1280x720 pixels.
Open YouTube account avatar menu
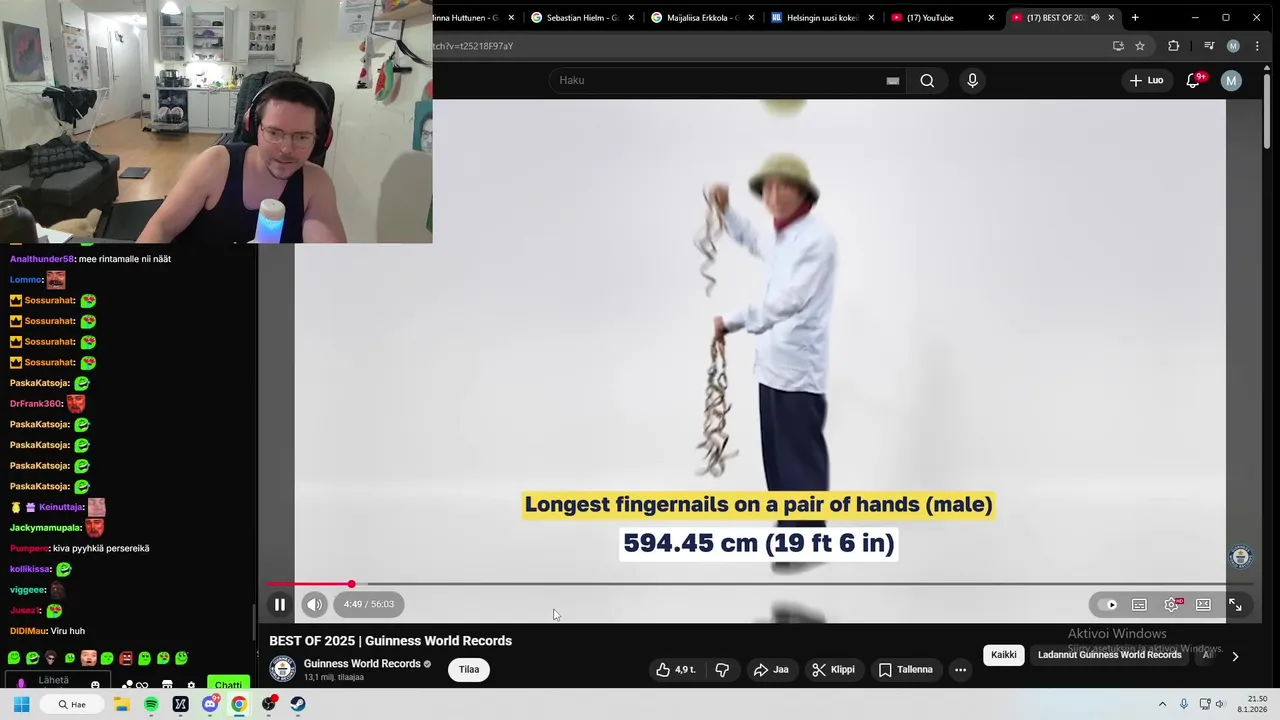(x=1231, y=80)
